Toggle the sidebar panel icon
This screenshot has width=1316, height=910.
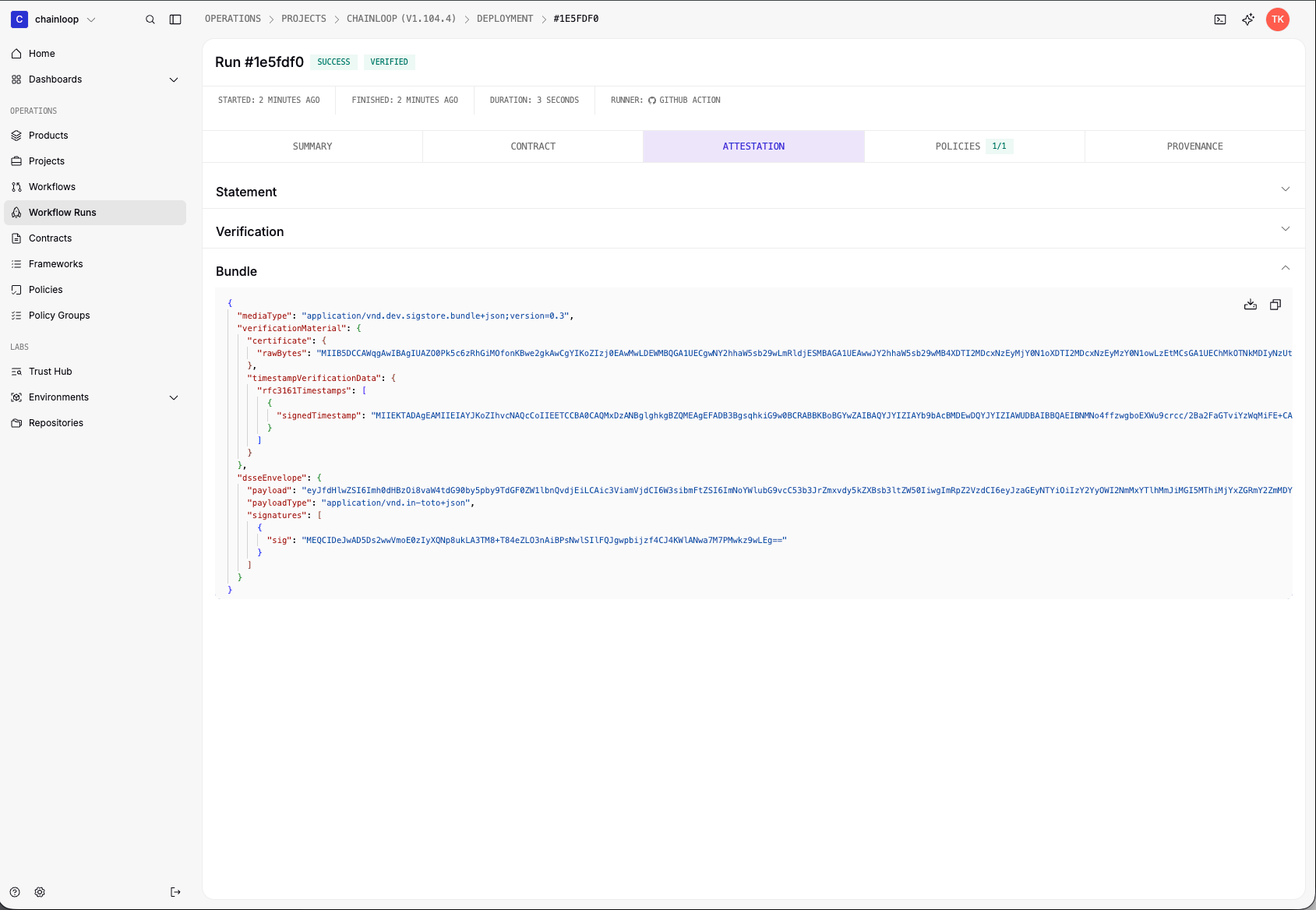[x=175, y=19]
